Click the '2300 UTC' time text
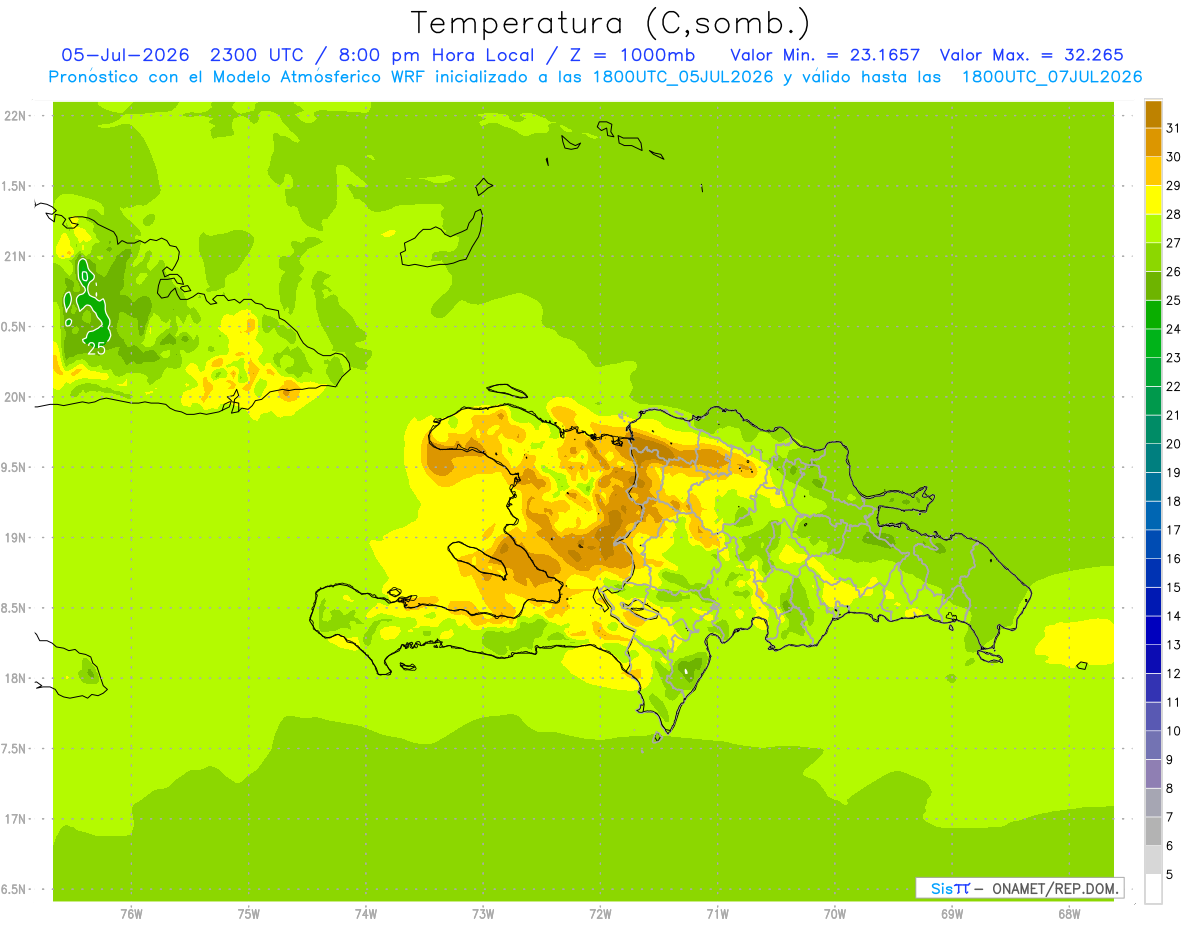 click(260, 55)
